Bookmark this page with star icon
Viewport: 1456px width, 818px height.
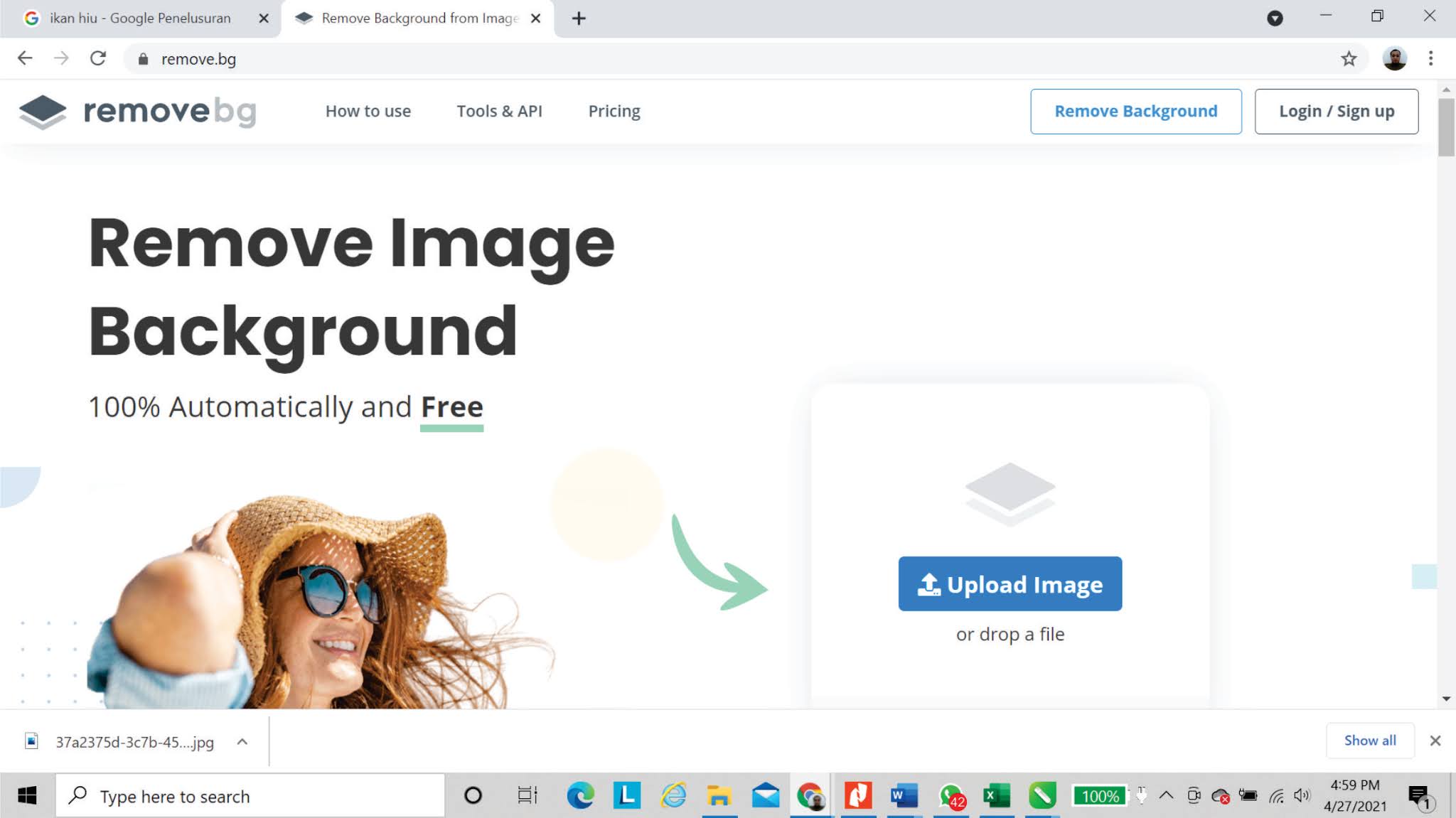tap(1348, 59)
